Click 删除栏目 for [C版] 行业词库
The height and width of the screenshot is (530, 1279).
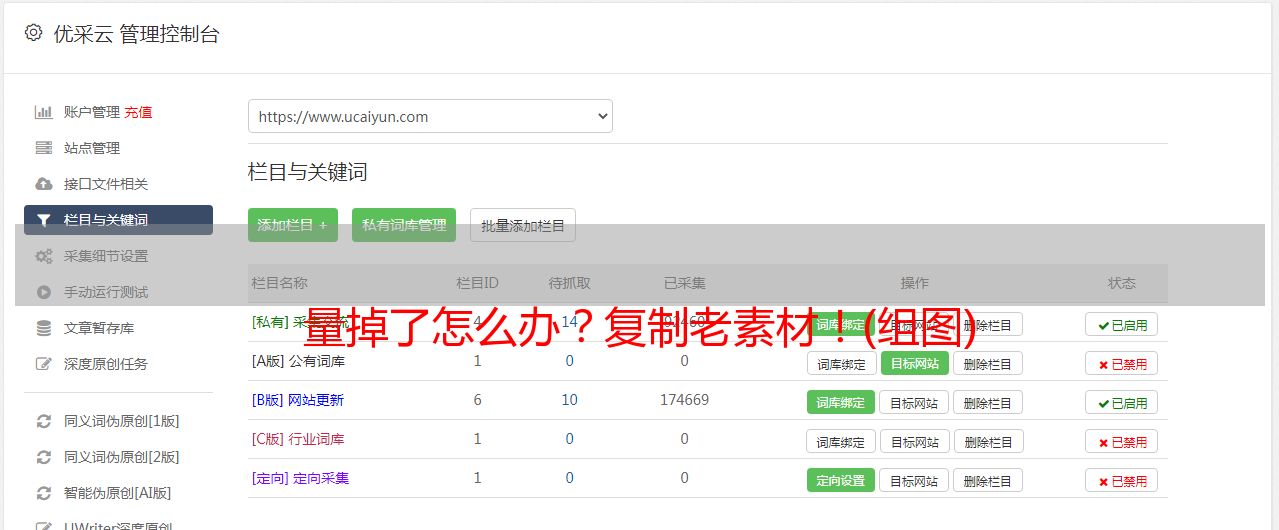click(988, 441)
